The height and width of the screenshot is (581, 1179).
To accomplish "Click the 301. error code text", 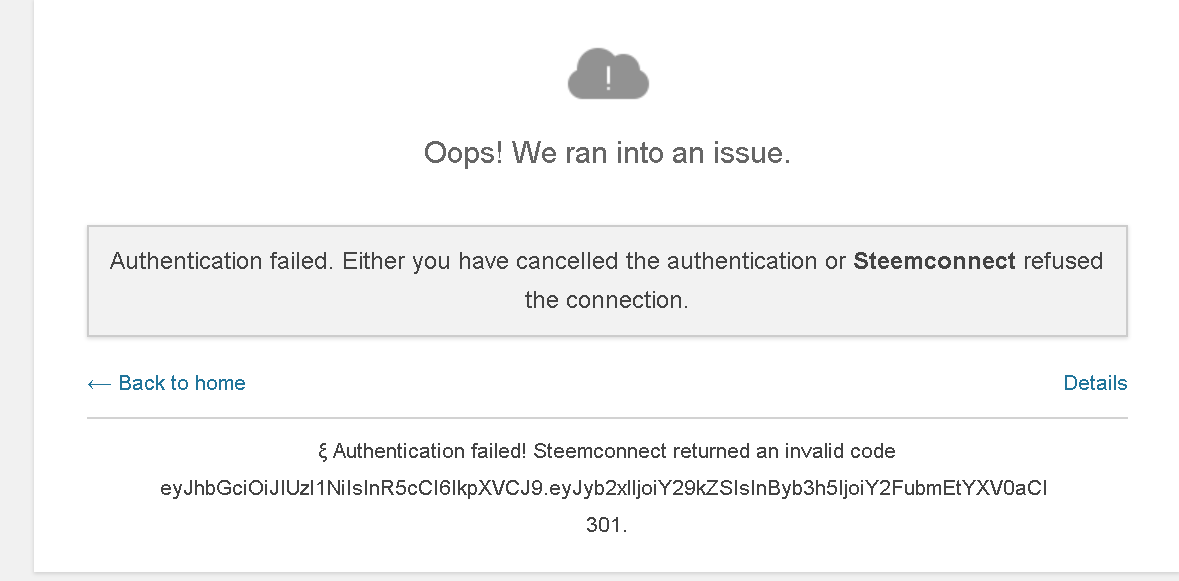I will 606,525.
